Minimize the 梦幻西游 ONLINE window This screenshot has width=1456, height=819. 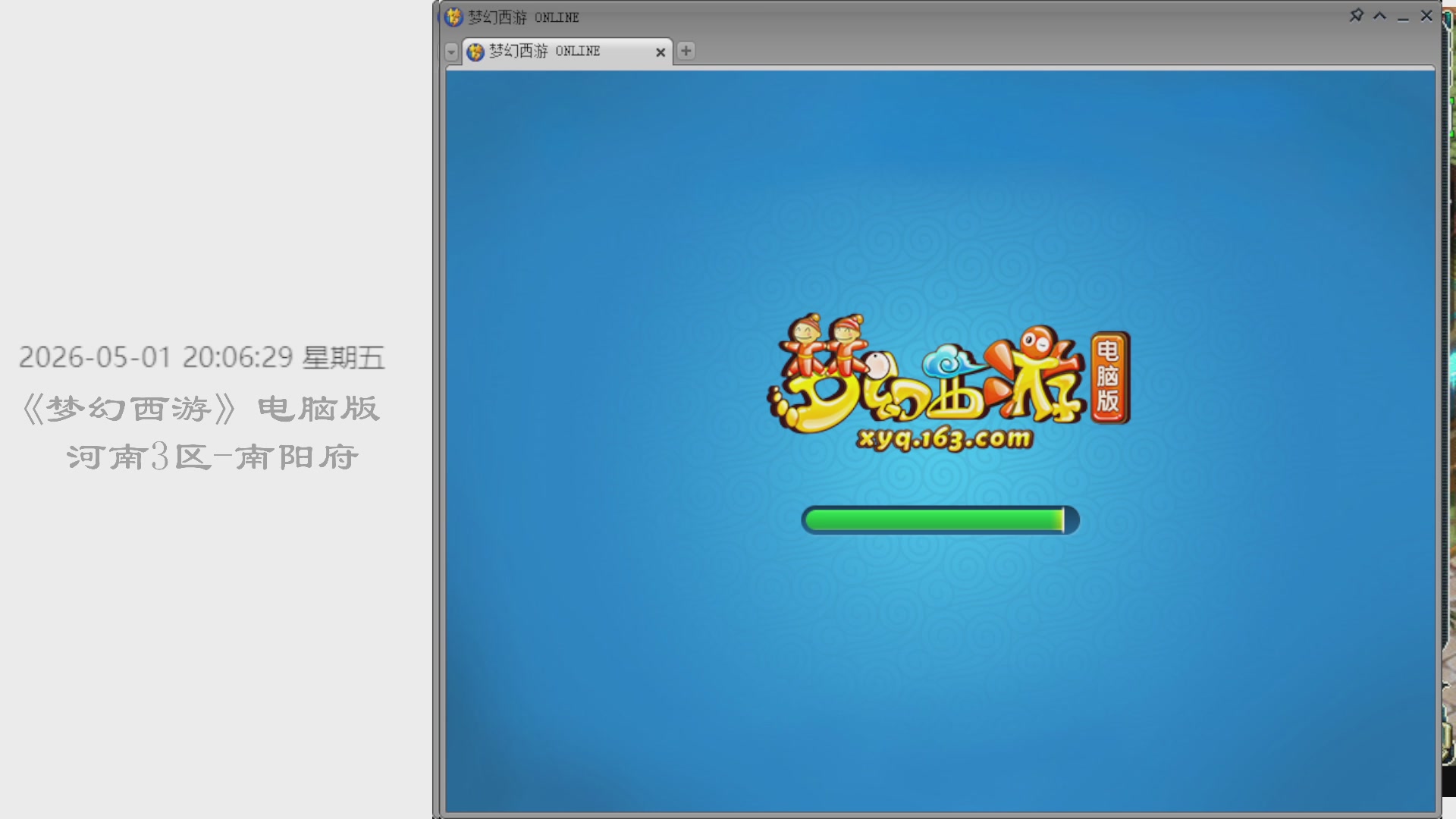[x=1403, y=17]
